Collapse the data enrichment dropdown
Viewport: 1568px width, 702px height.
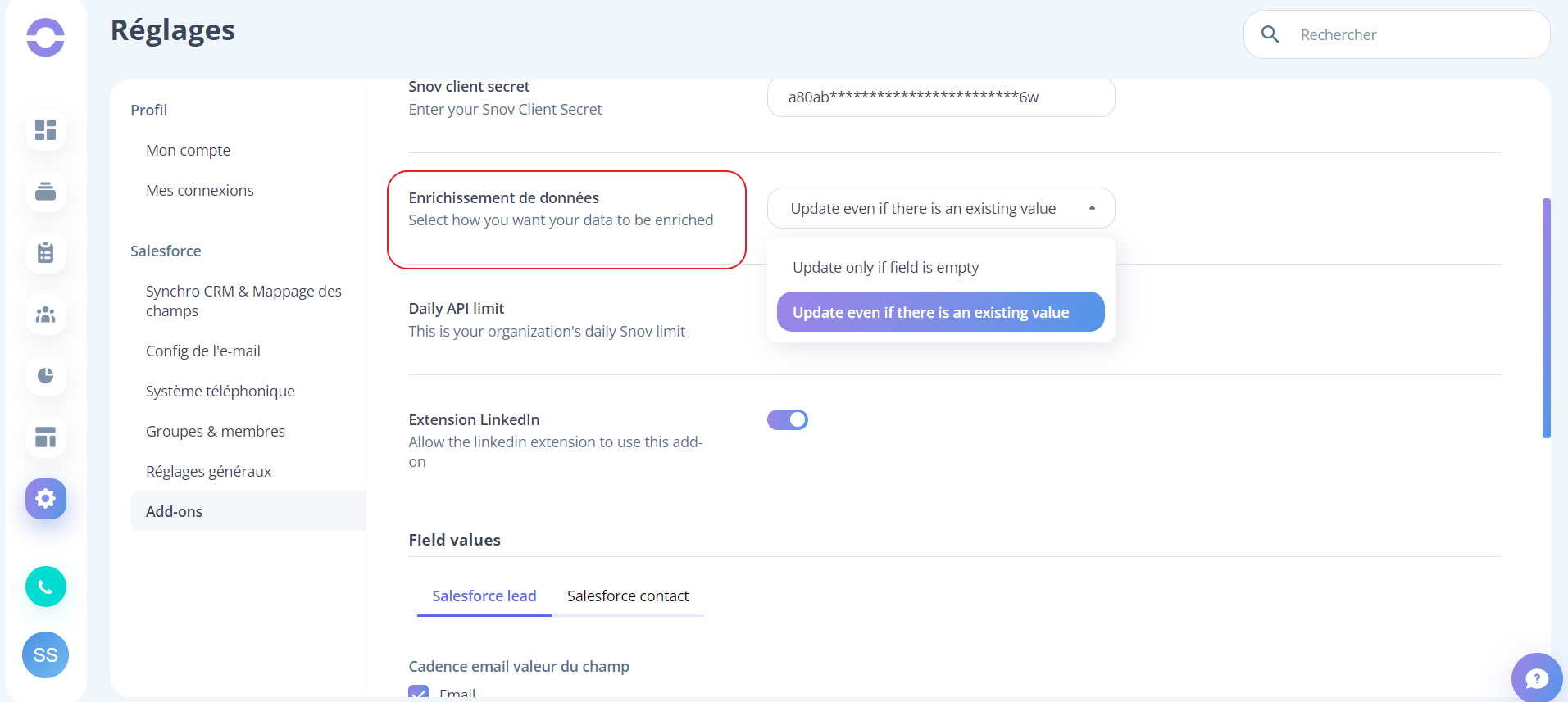pyautogui.click(x=941, y=208)
